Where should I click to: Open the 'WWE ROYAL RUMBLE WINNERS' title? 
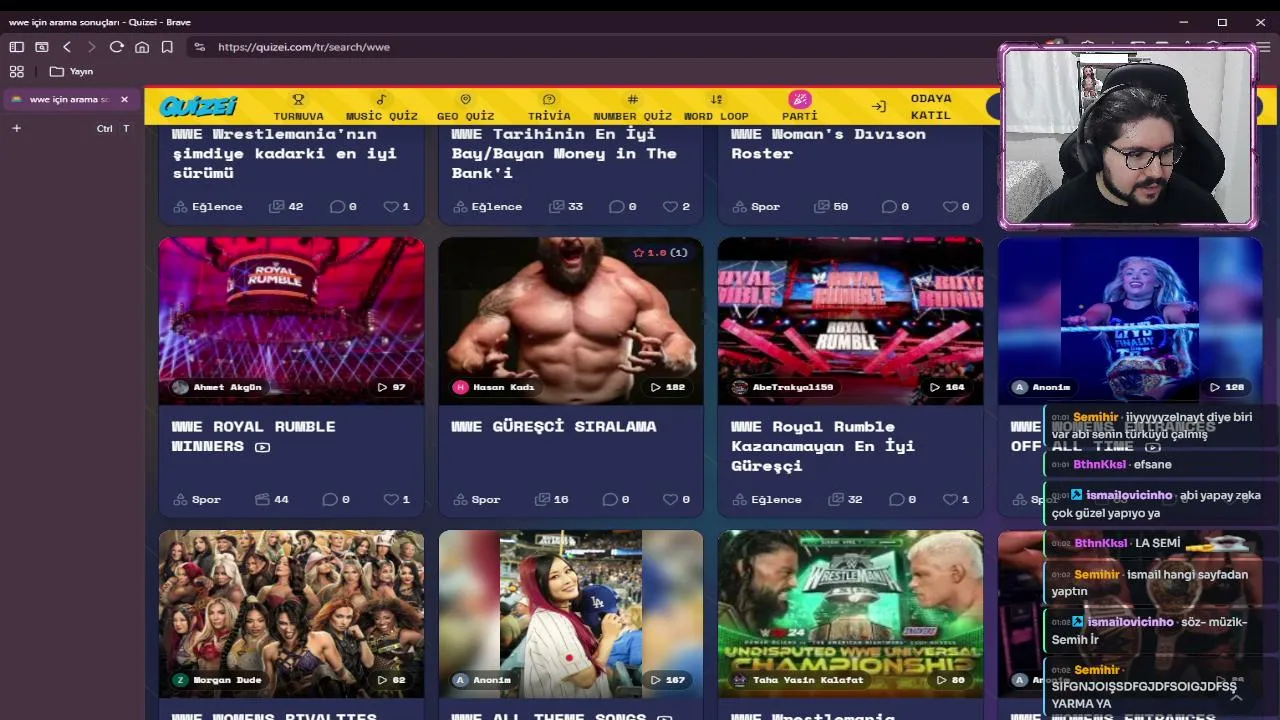[254, 436]
